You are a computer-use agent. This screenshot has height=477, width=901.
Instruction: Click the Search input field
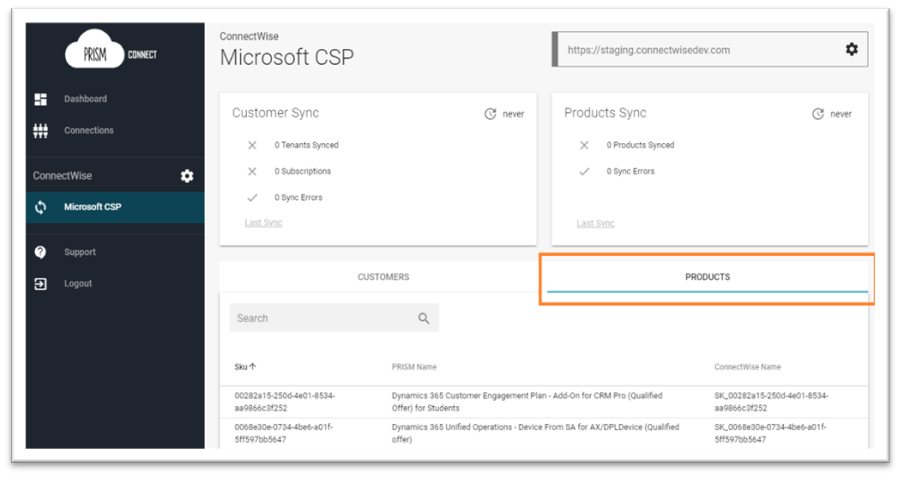pyautogui.click(x=334, y=318)
